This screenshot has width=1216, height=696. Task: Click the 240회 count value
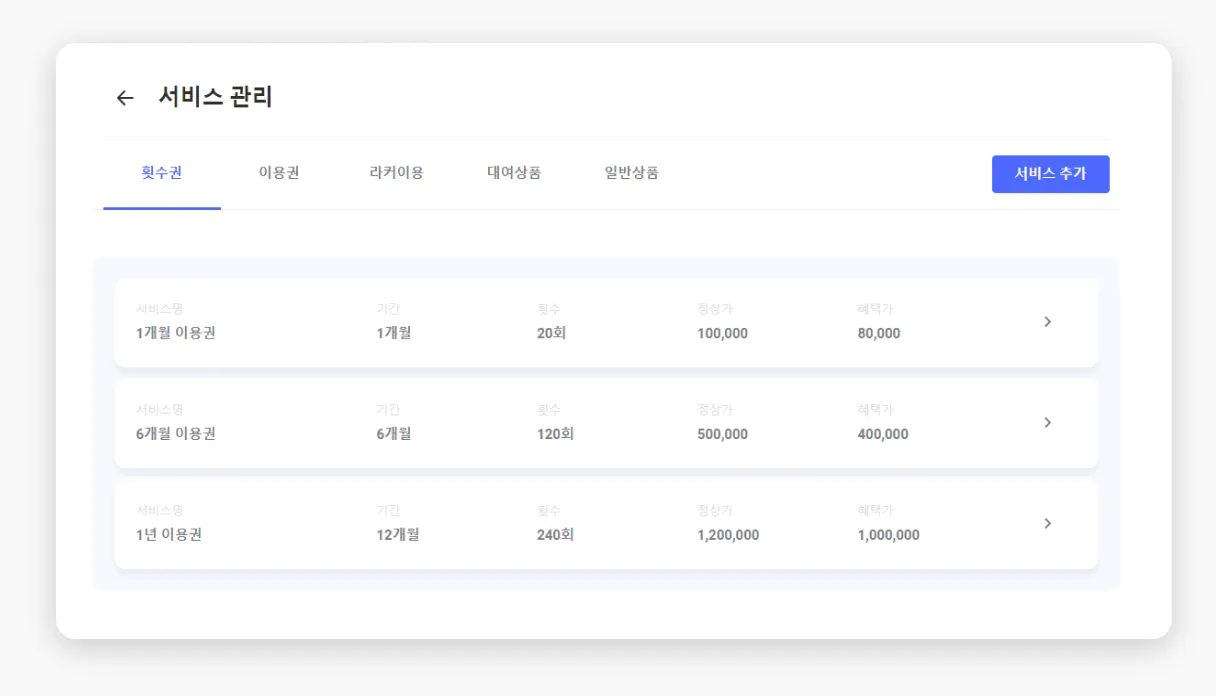(555, 536)
